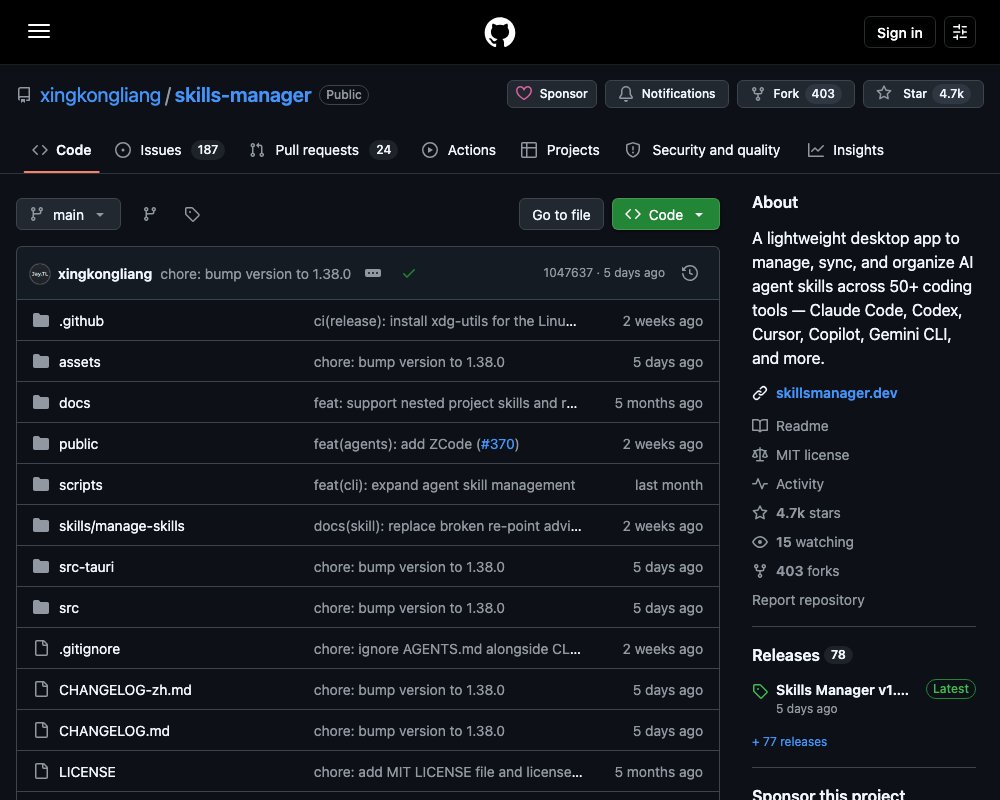Open the Security and quality tab
Viewport: 1000px width, 800px height.
pos(703,150)
